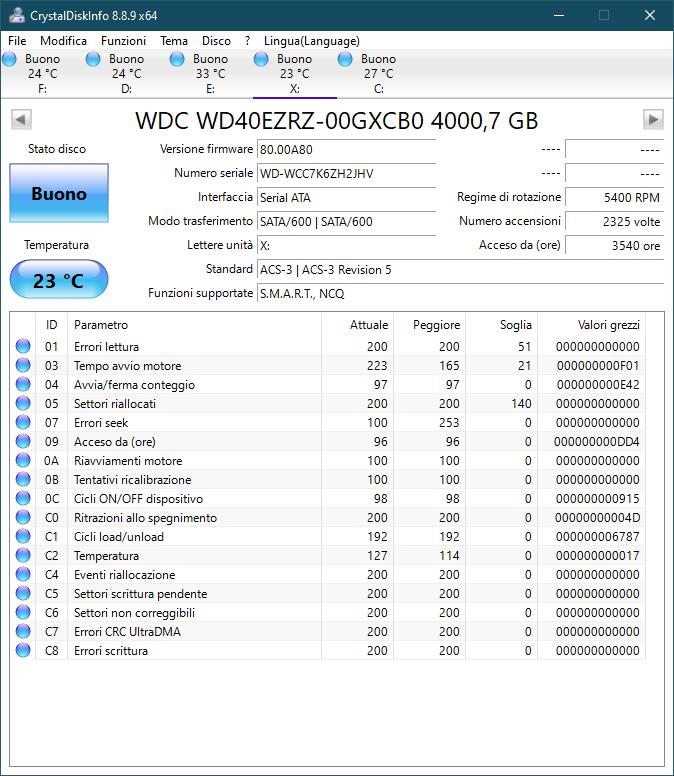
Task: Click the 23 °C temperature button
Action: [x=59, y=280]
